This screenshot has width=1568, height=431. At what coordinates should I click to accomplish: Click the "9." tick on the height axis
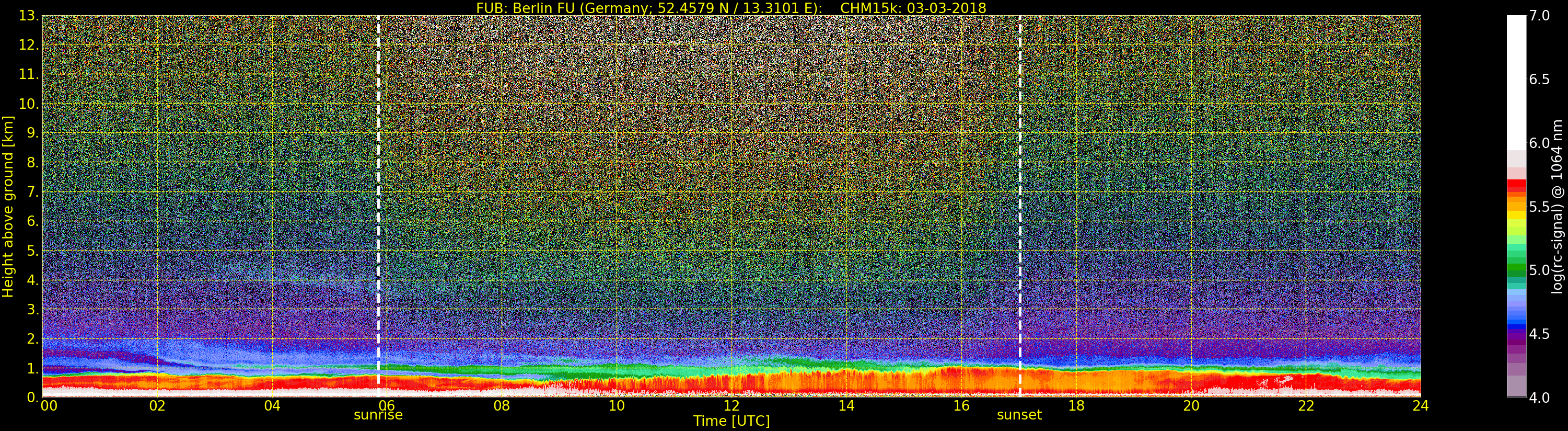pos(32,133)
